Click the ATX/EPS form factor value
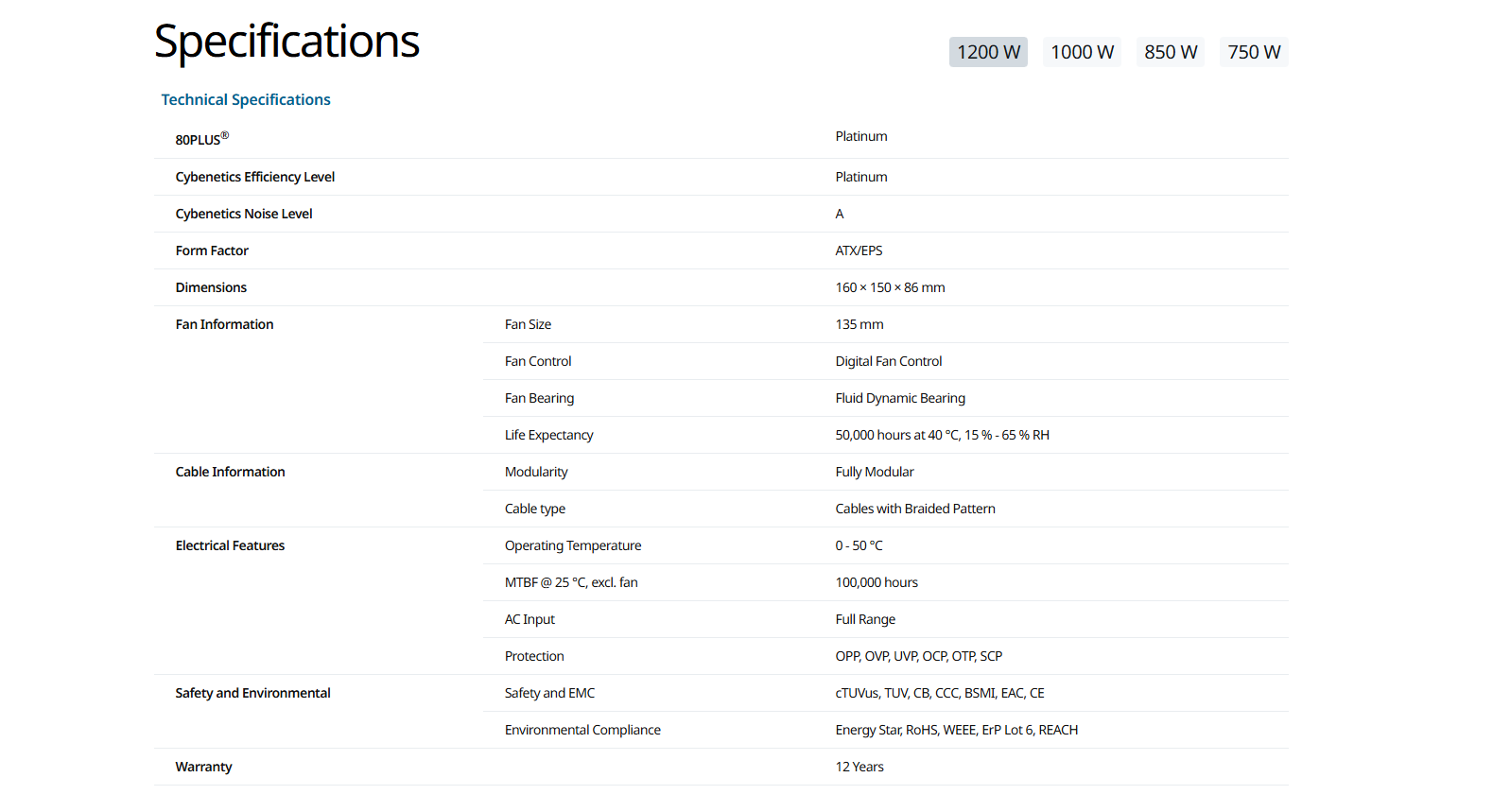The width and height of the screenshot is (1493, 812). pyautogui.click(x=859, y=251)
